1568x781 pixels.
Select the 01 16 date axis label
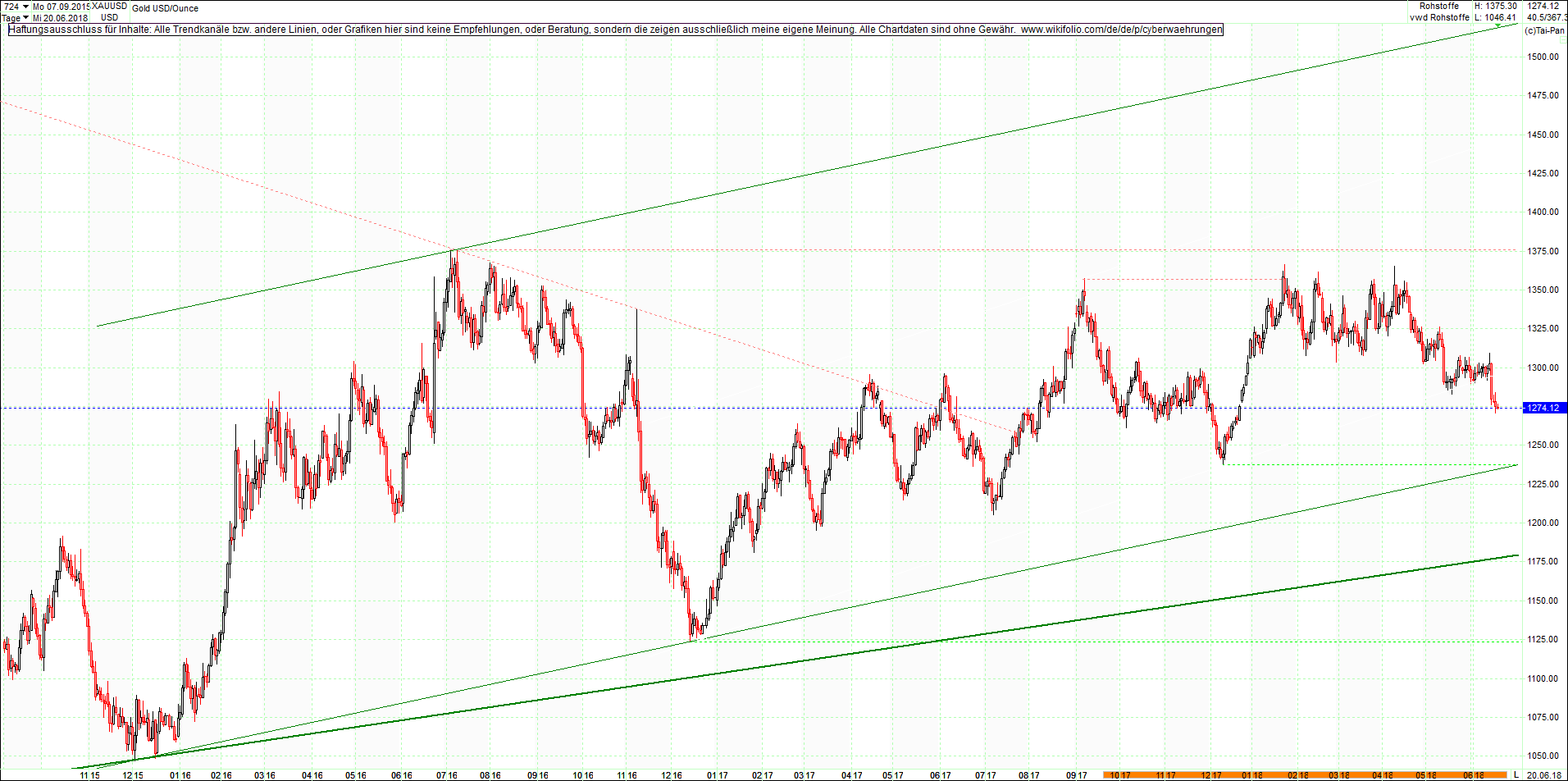click(x=179, y=774)
